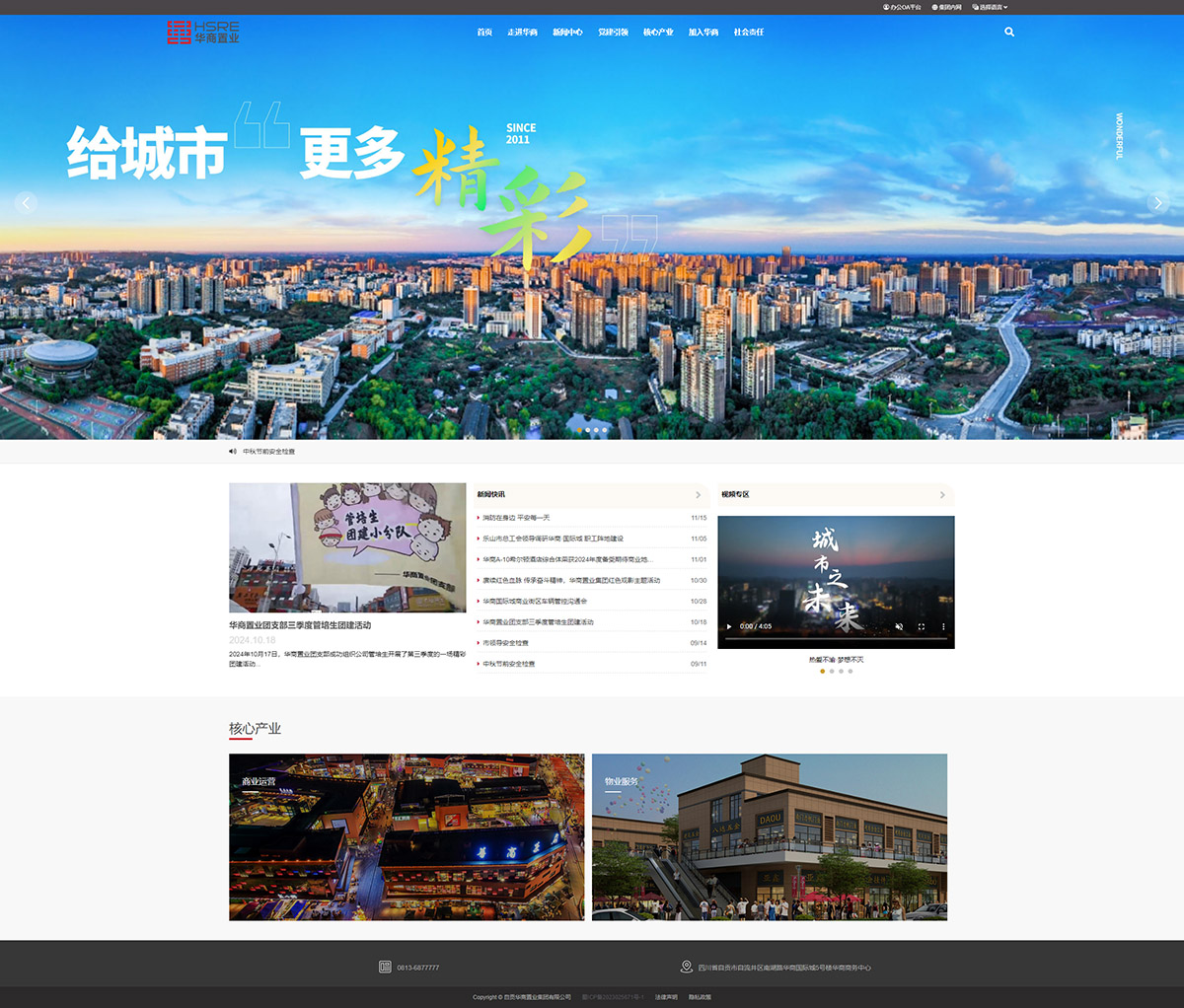Open the 物业服务 industry card

click(x=770, y=837)
